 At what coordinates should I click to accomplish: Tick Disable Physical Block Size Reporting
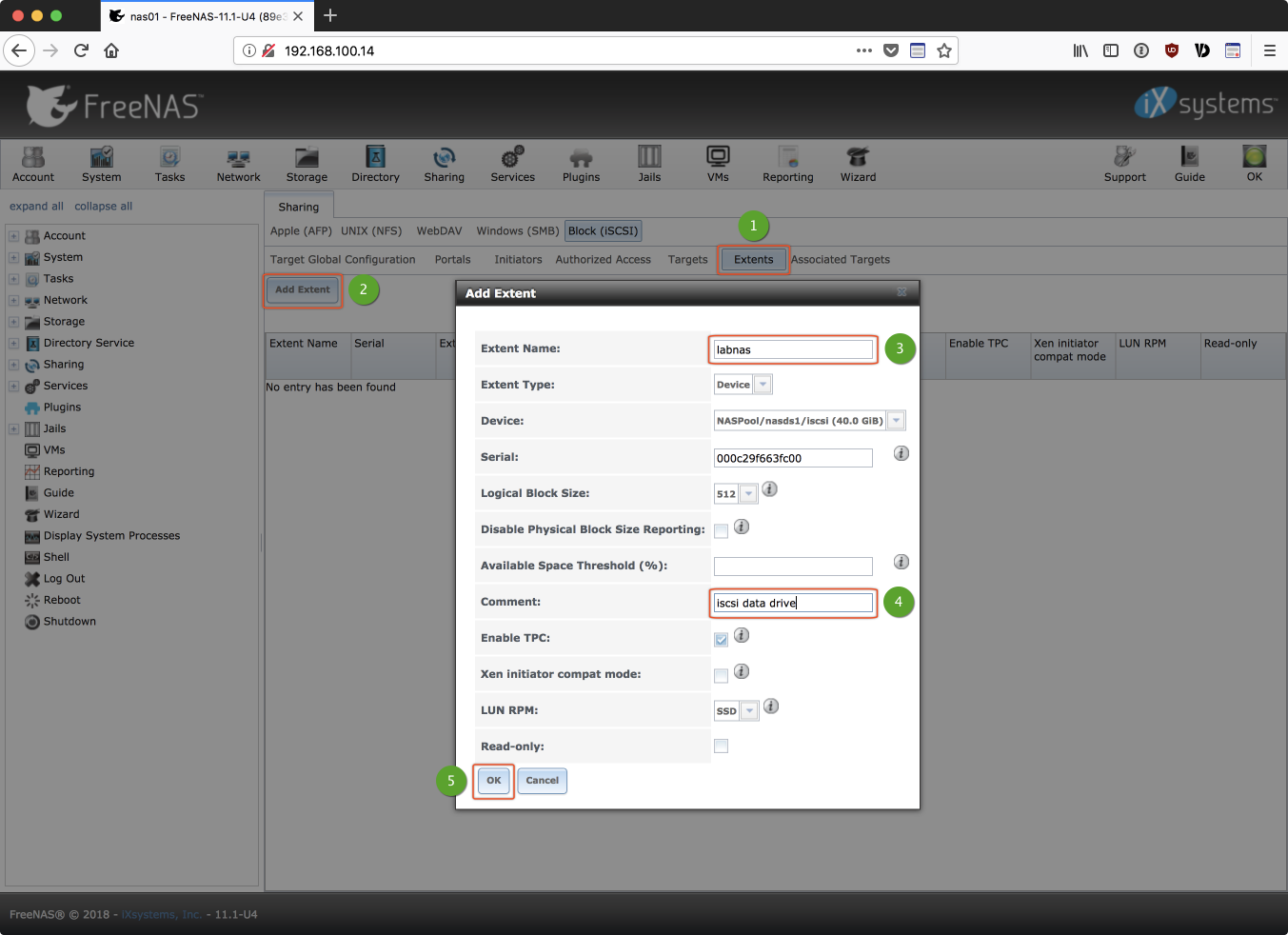(x=722, y=530)
